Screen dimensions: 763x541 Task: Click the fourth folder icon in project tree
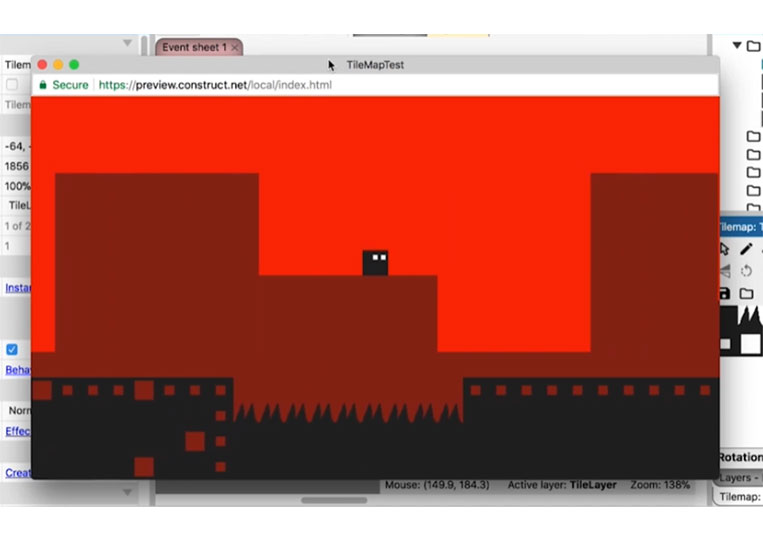[753, 172]
